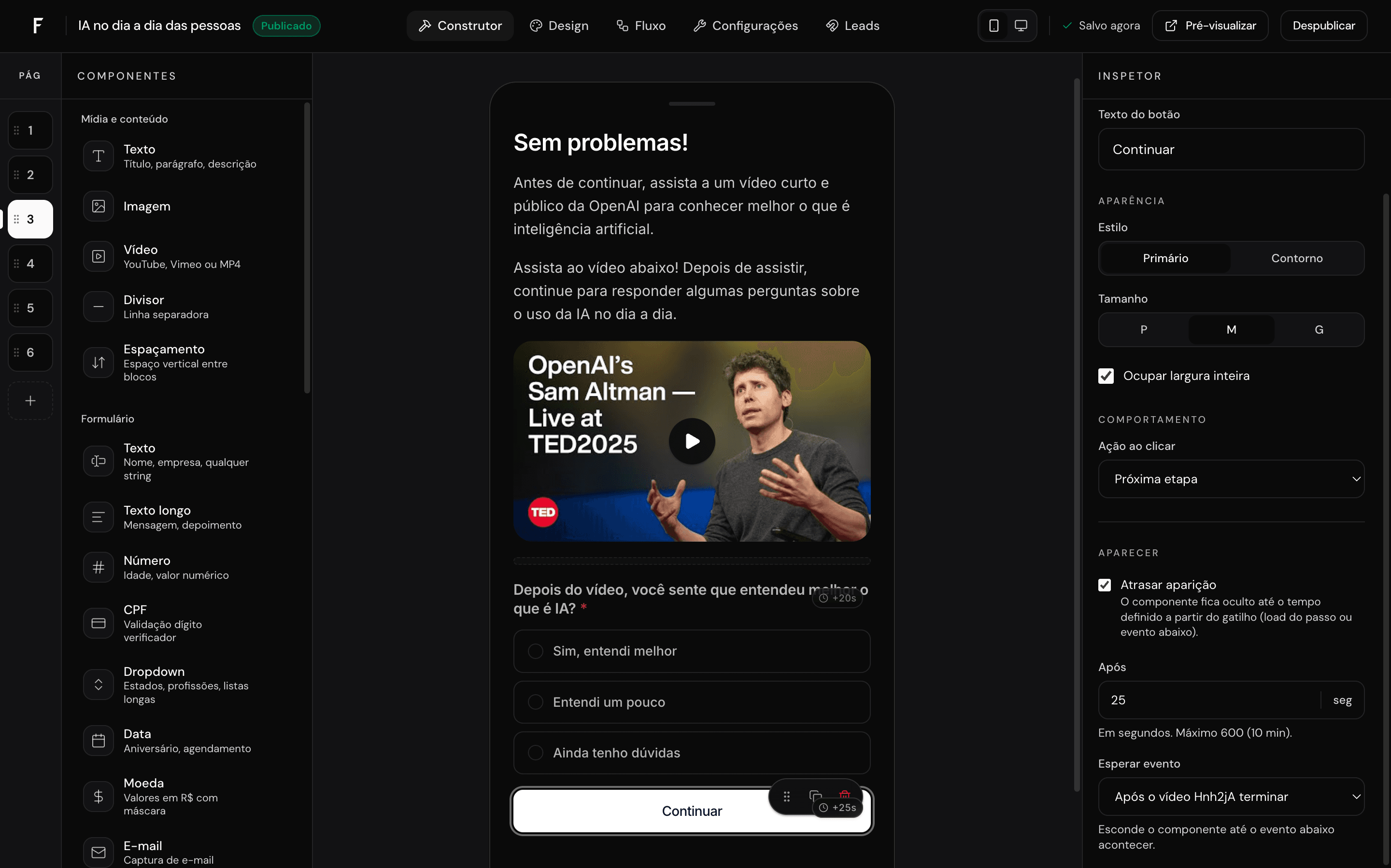Screen dimensions: 1391x868
Task: Click the add new page plus icon
Action: (x=30, y=401)
